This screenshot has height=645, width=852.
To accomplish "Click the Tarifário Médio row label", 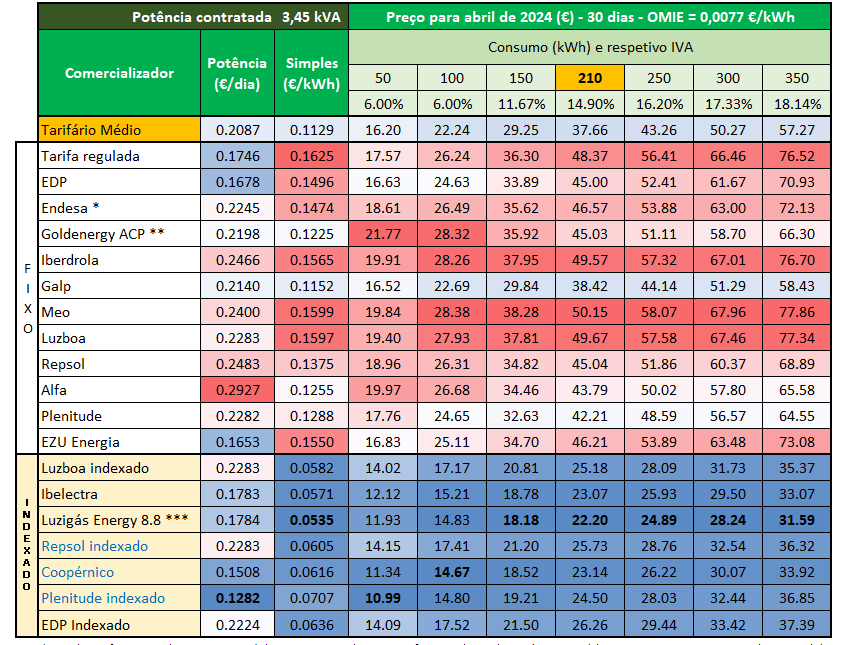I will coord(90,130).
